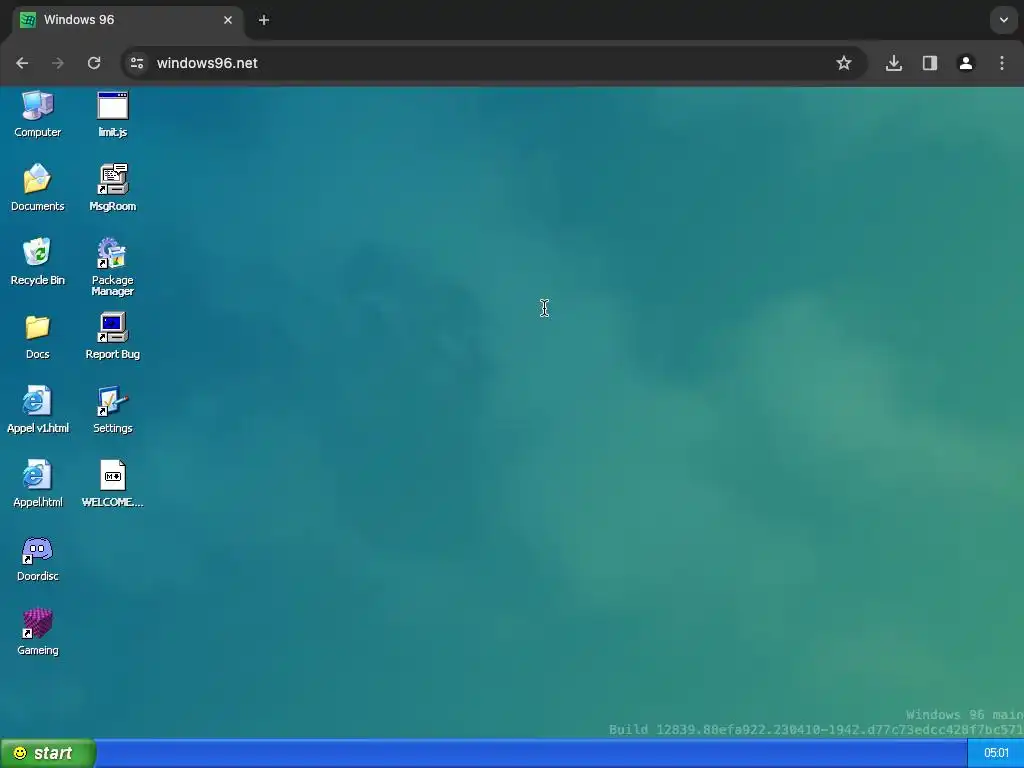Launch the MsgRoom shortcut

(112, 188)
